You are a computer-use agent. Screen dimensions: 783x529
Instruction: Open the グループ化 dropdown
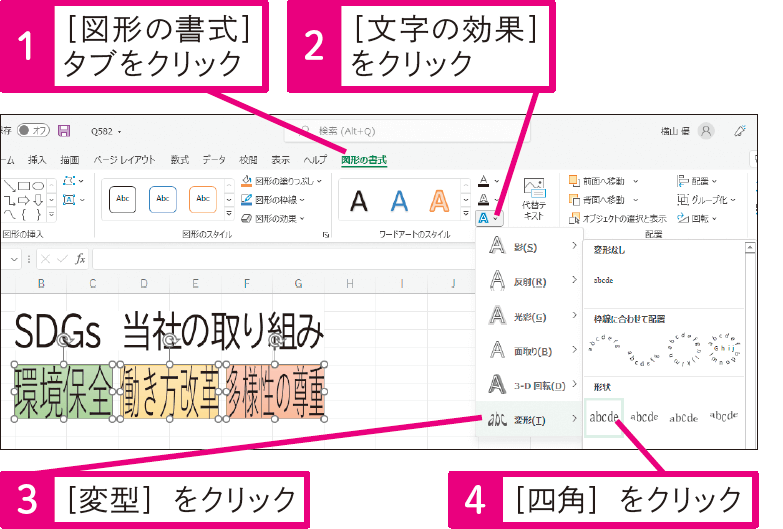pyautogui.click(x=707, y=200)
